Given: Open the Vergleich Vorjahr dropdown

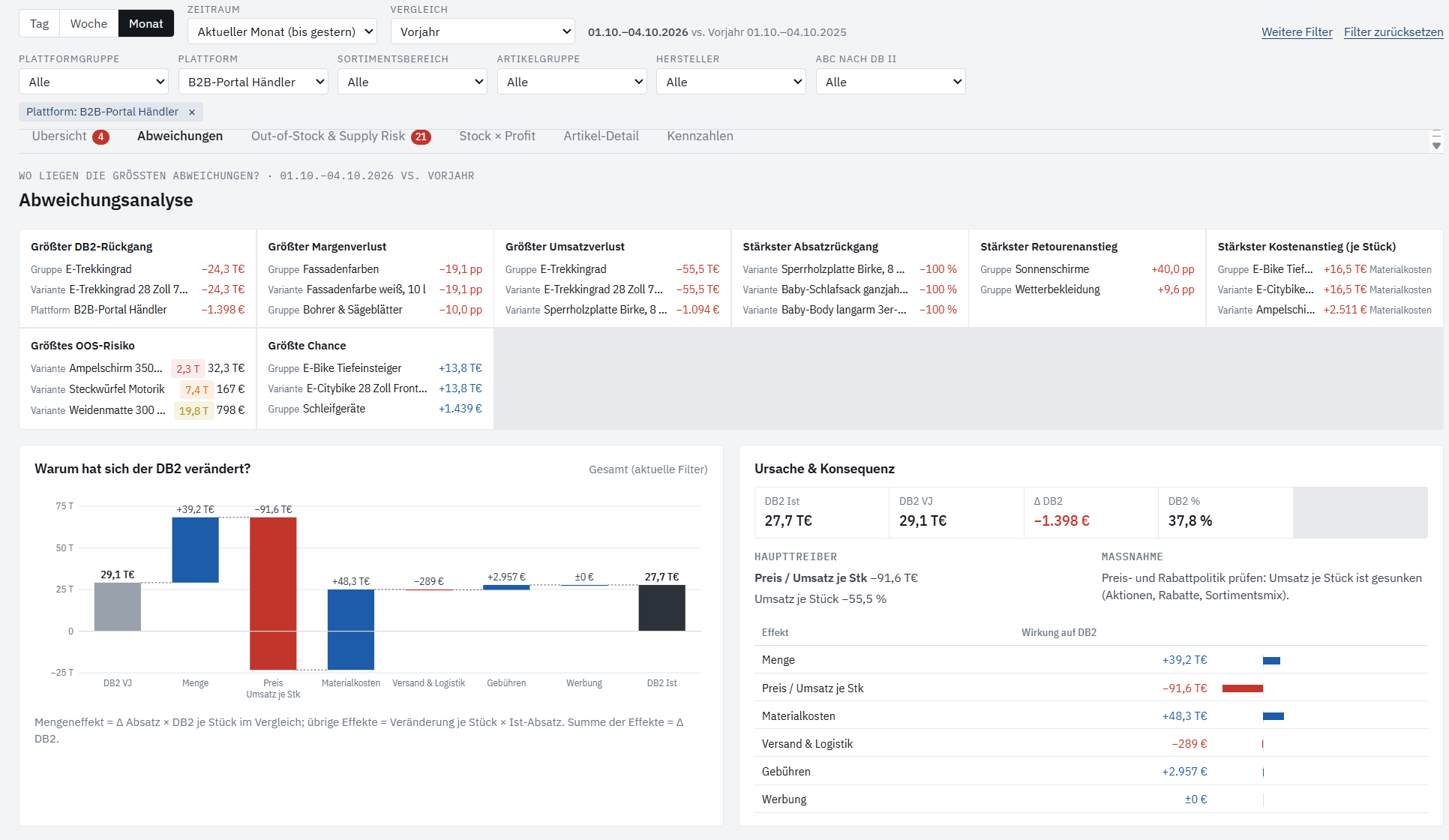Looking at the screenshot, I should 482,31.
